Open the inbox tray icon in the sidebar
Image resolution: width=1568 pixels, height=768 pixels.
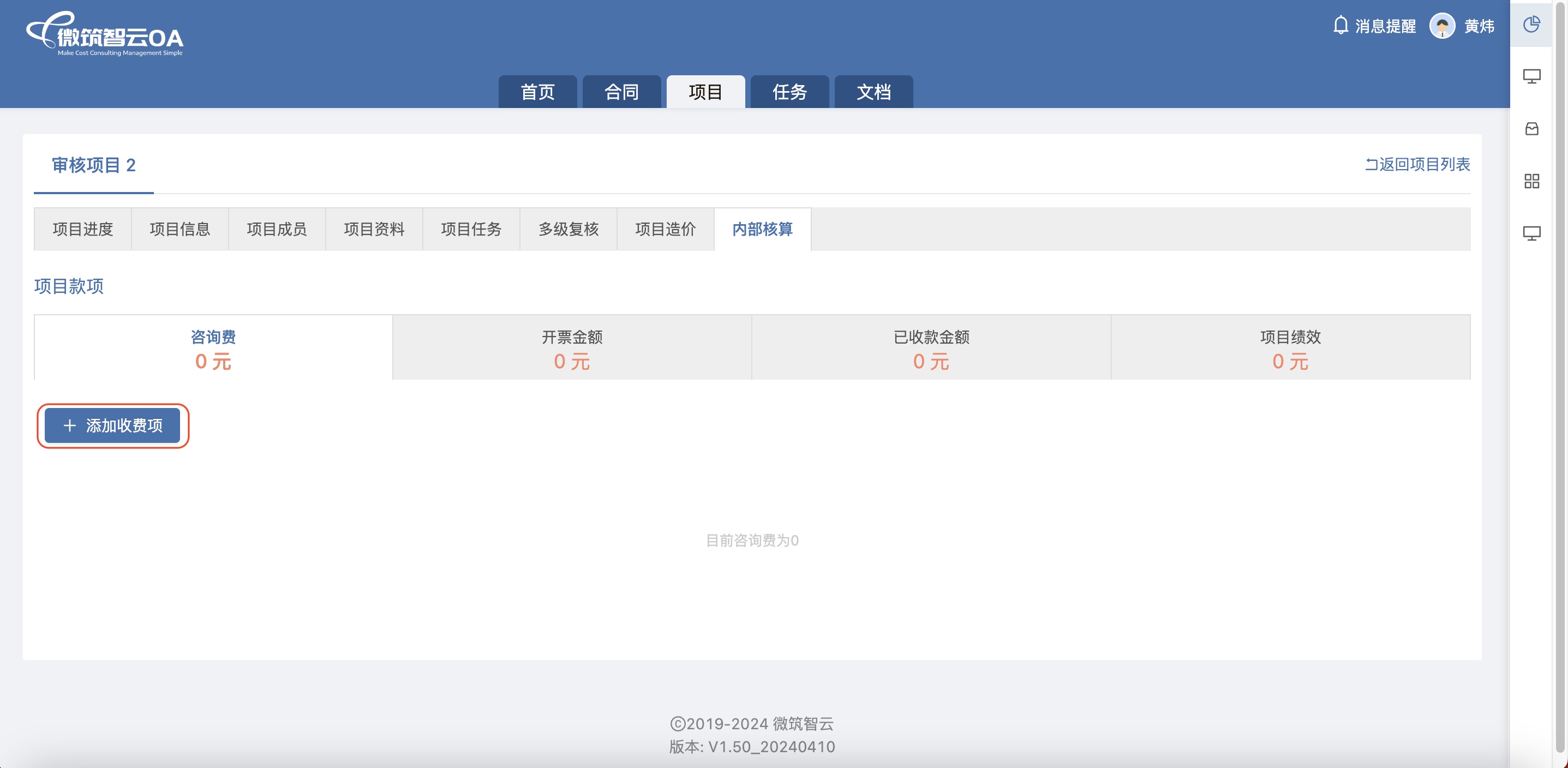pyautogui.click(x=1531, y=129)
